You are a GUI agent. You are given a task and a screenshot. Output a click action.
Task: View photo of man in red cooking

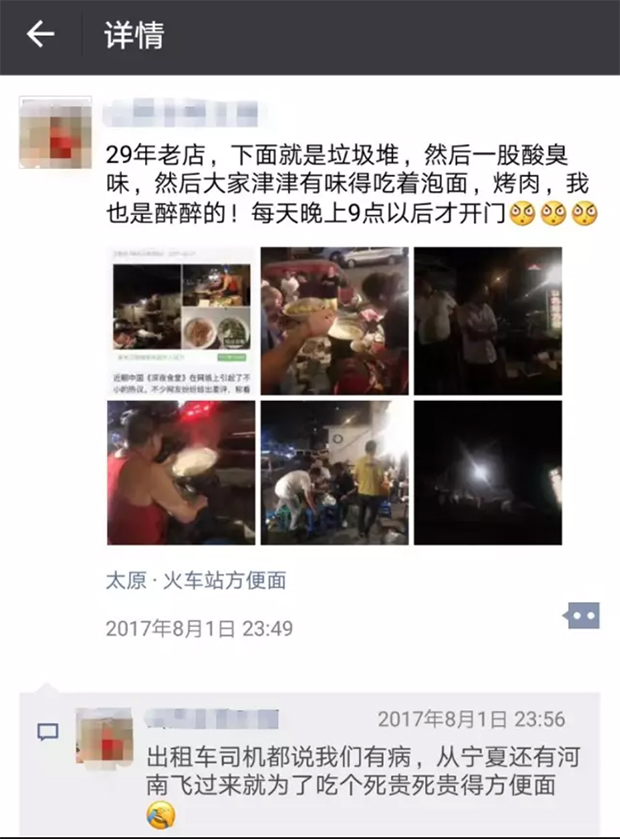pyautogui.click(x=181, y=473)
